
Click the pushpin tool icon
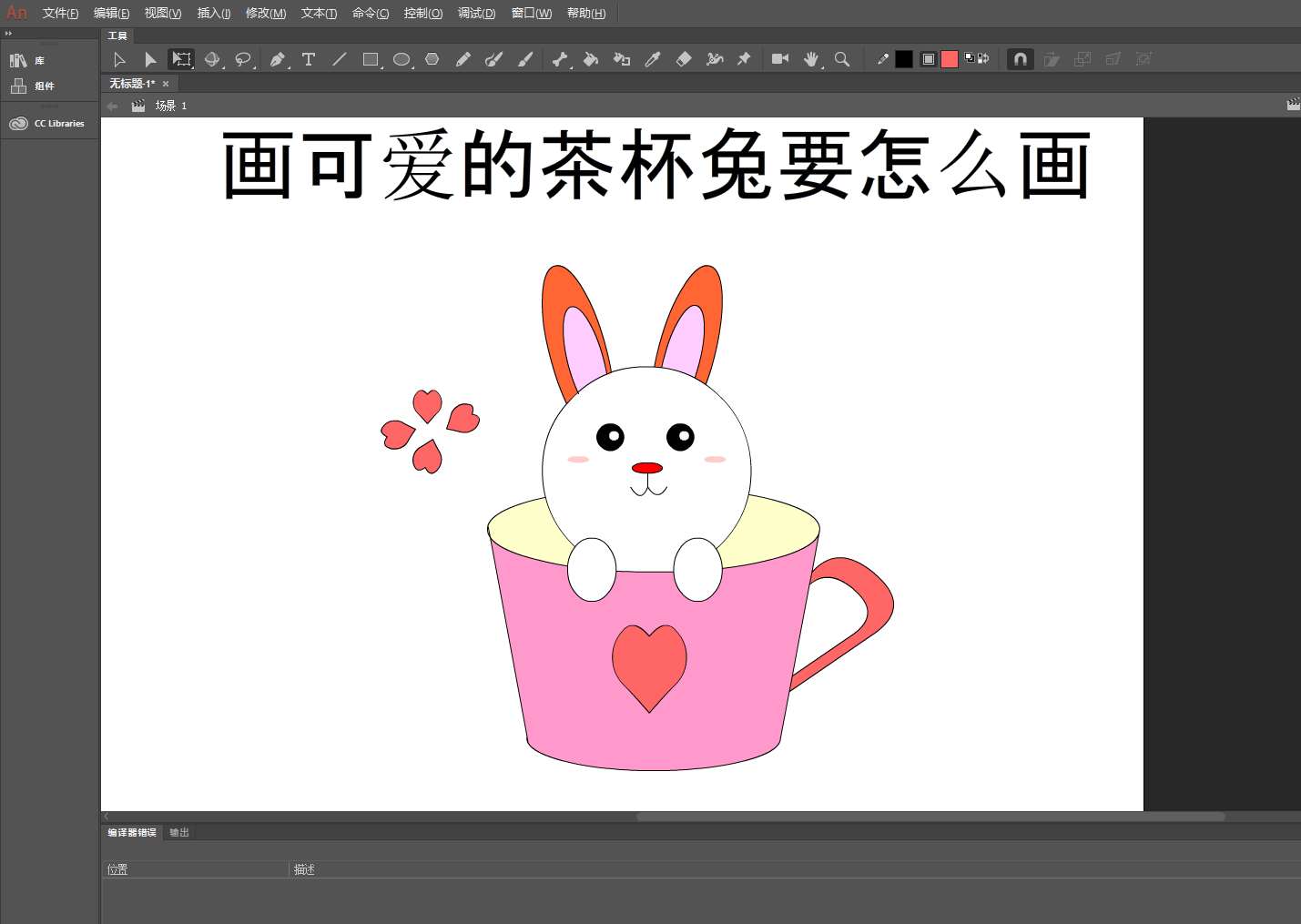click(x=745, y=59)
